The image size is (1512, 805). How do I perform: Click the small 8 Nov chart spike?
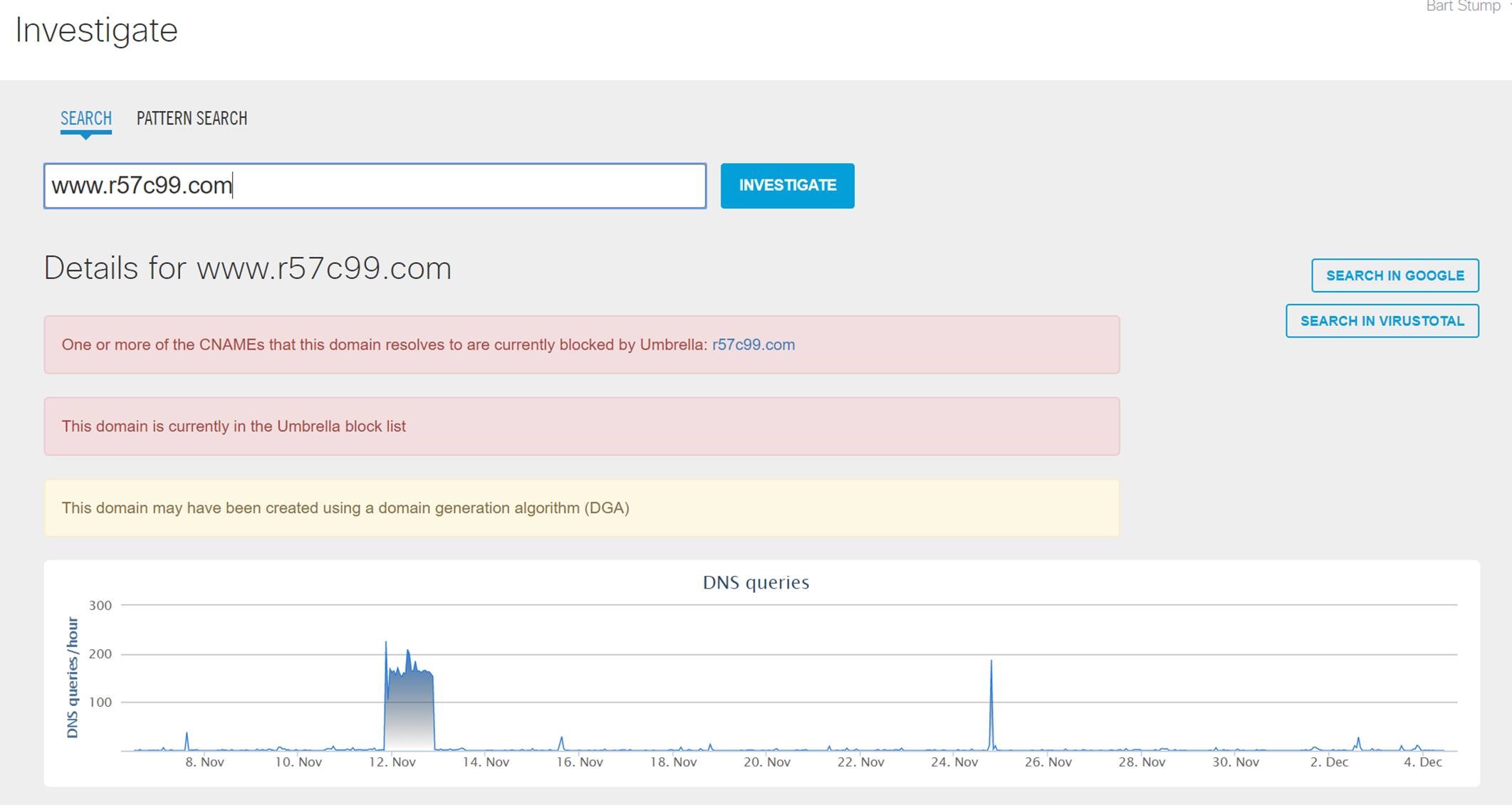187,740
